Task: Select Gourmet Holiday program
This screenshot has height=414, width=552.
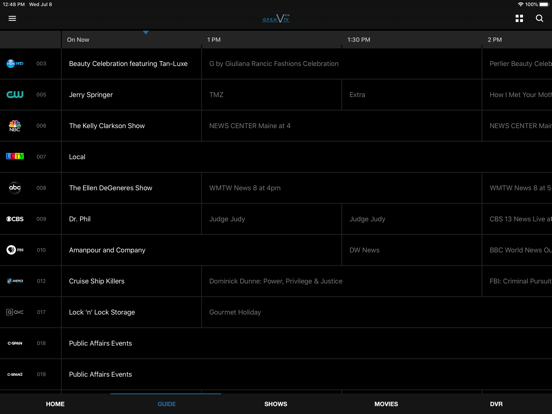Action: coord(377,312)
